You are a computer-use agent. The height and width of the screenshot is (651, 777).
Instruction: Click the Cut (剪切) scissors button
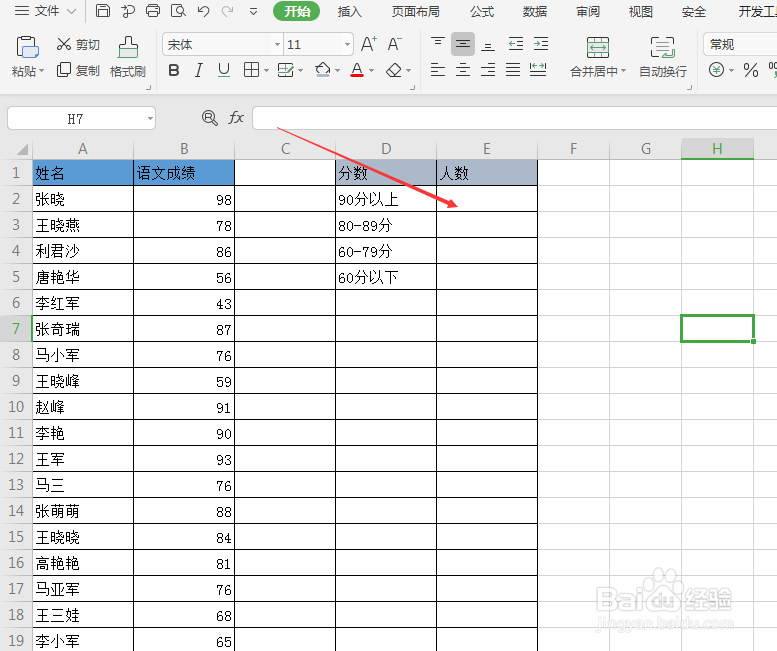pyautogui.click(x=78, y=45)
